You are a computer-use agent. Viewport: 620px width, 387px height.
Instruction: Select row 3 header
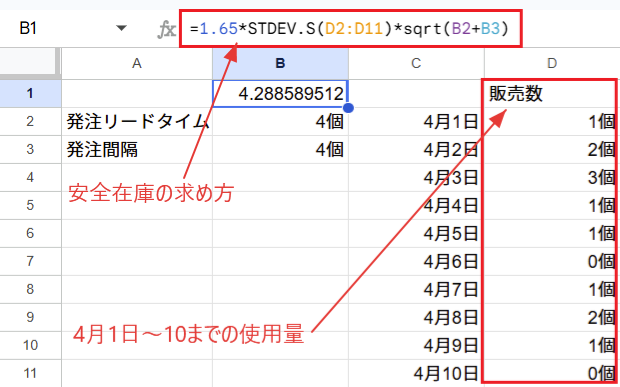click(30, 149)
